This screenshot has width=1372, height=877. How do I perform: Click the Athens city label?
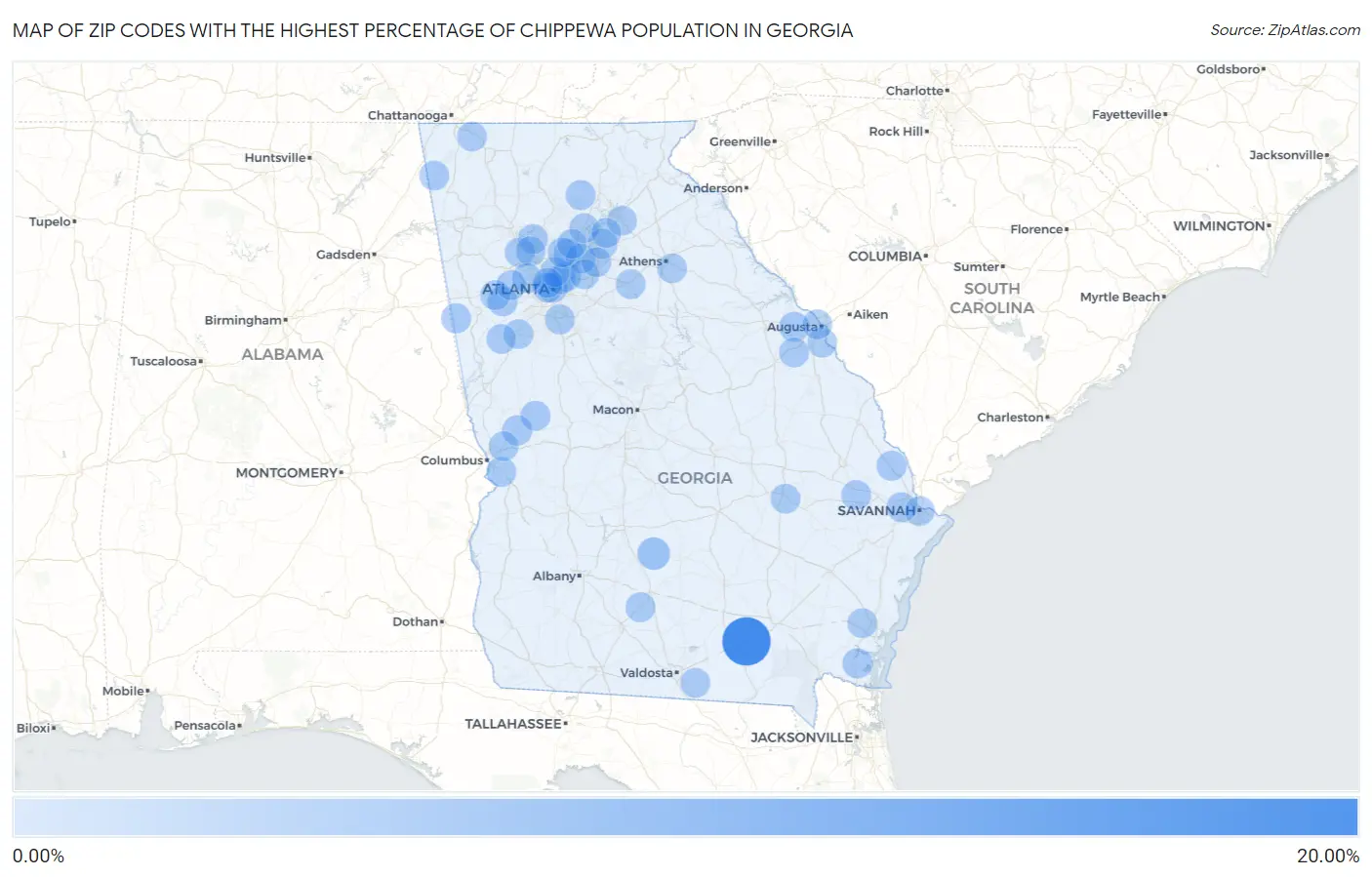(x=639, y=261)
